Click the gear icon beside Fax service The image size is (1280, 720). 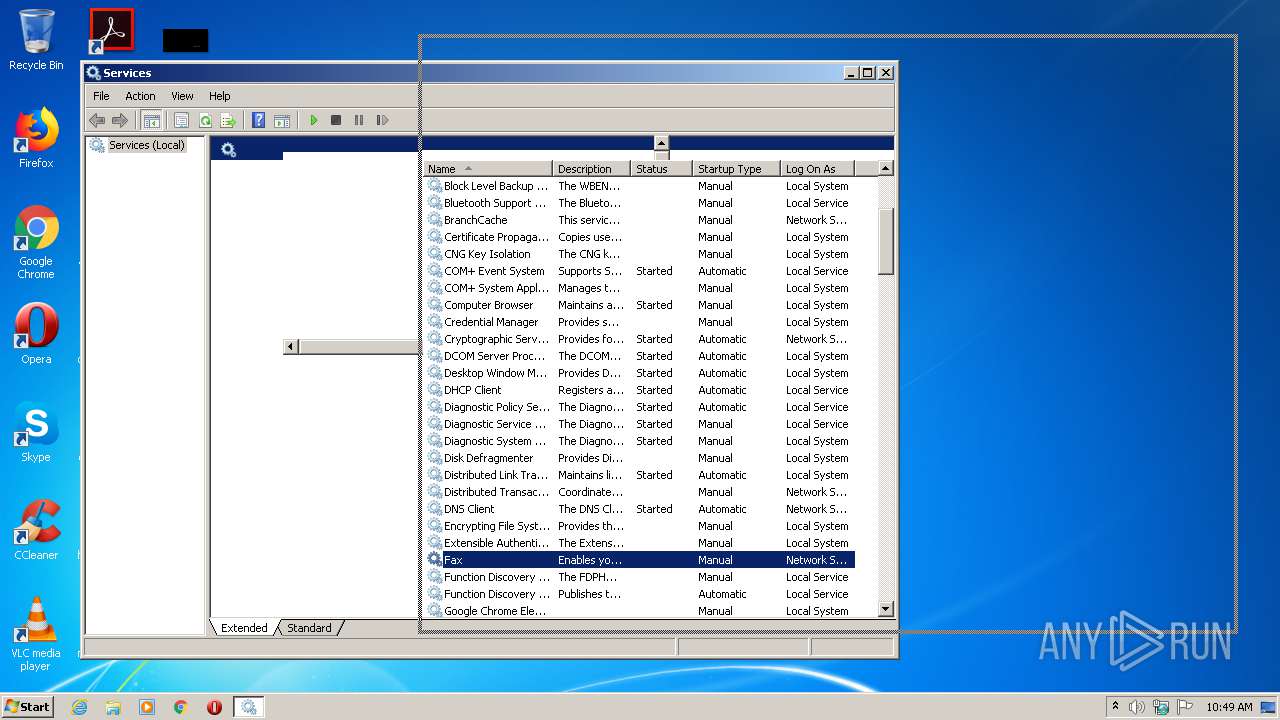435,560
